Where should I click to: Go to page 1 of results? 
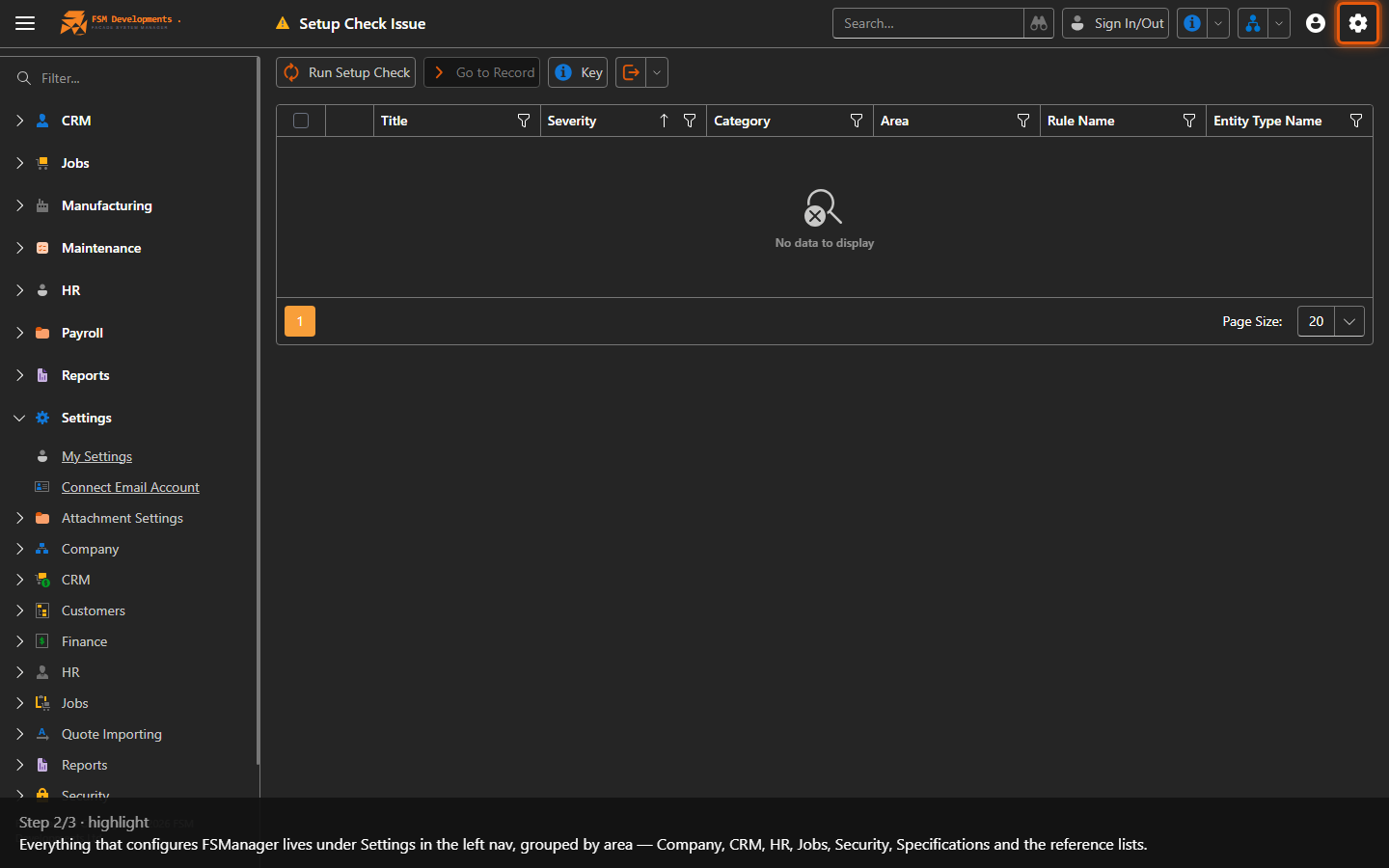coord(300,321)
